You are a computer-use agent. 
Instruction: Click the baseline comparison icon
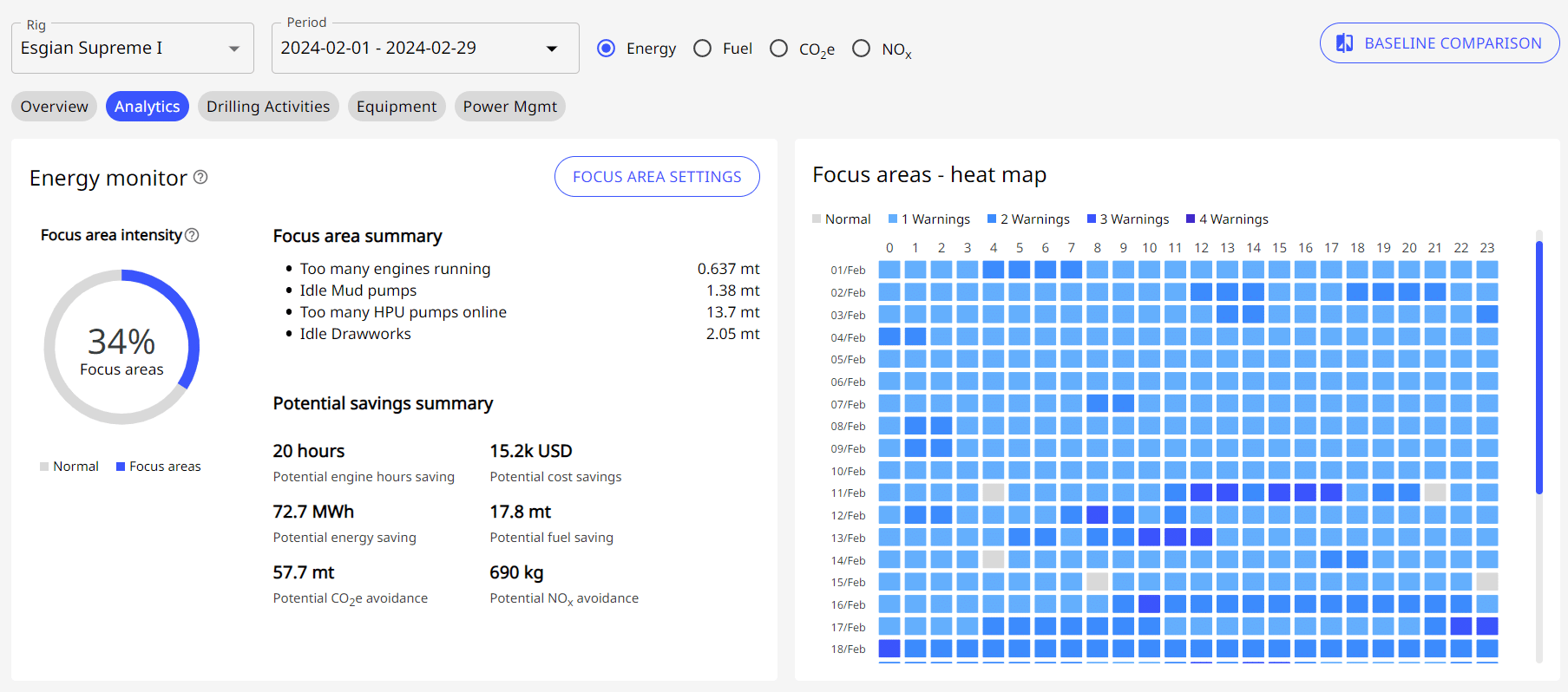click(x=1344, y=43)
